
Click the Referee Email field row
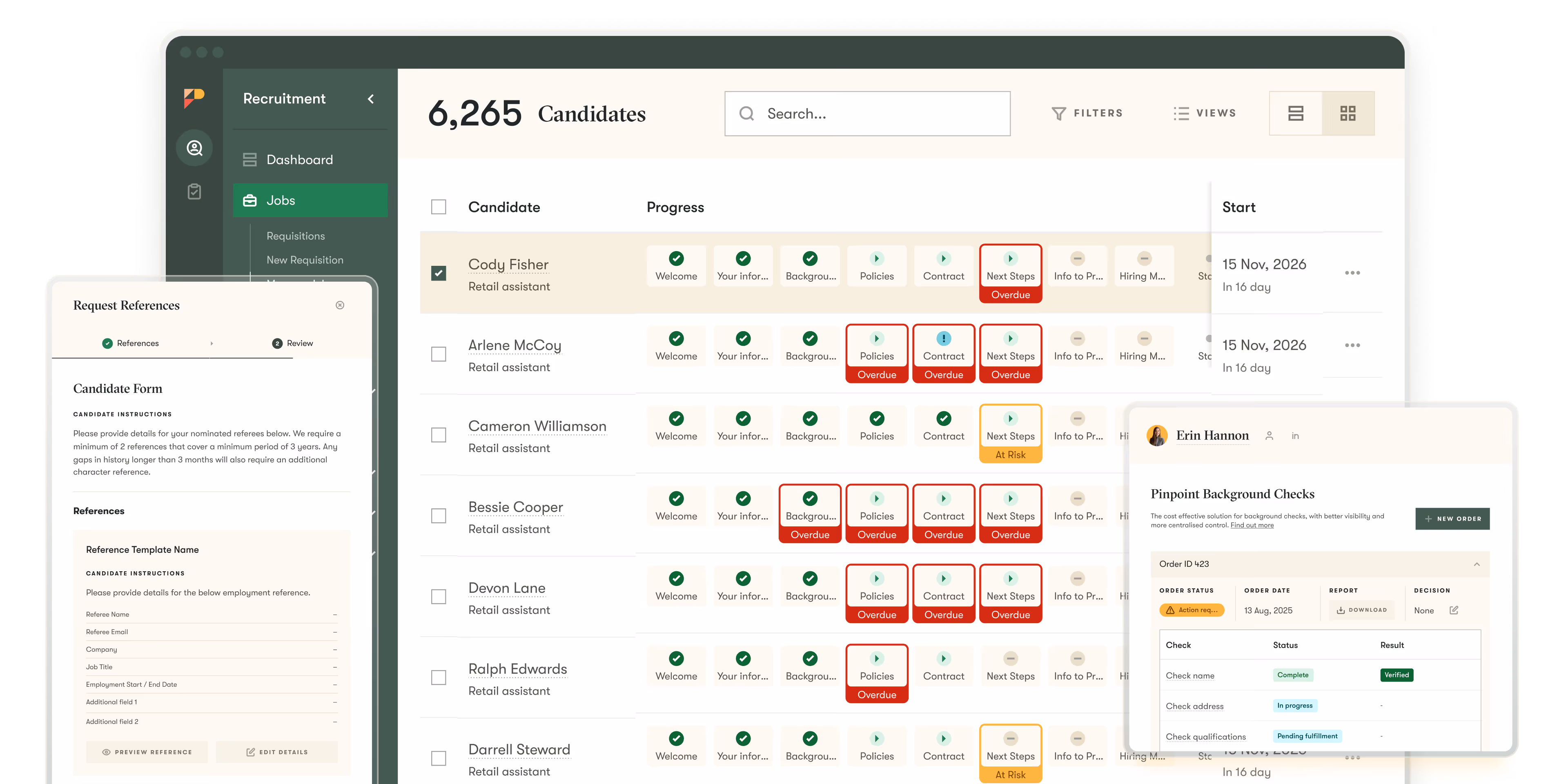click(x=211, y=633)
